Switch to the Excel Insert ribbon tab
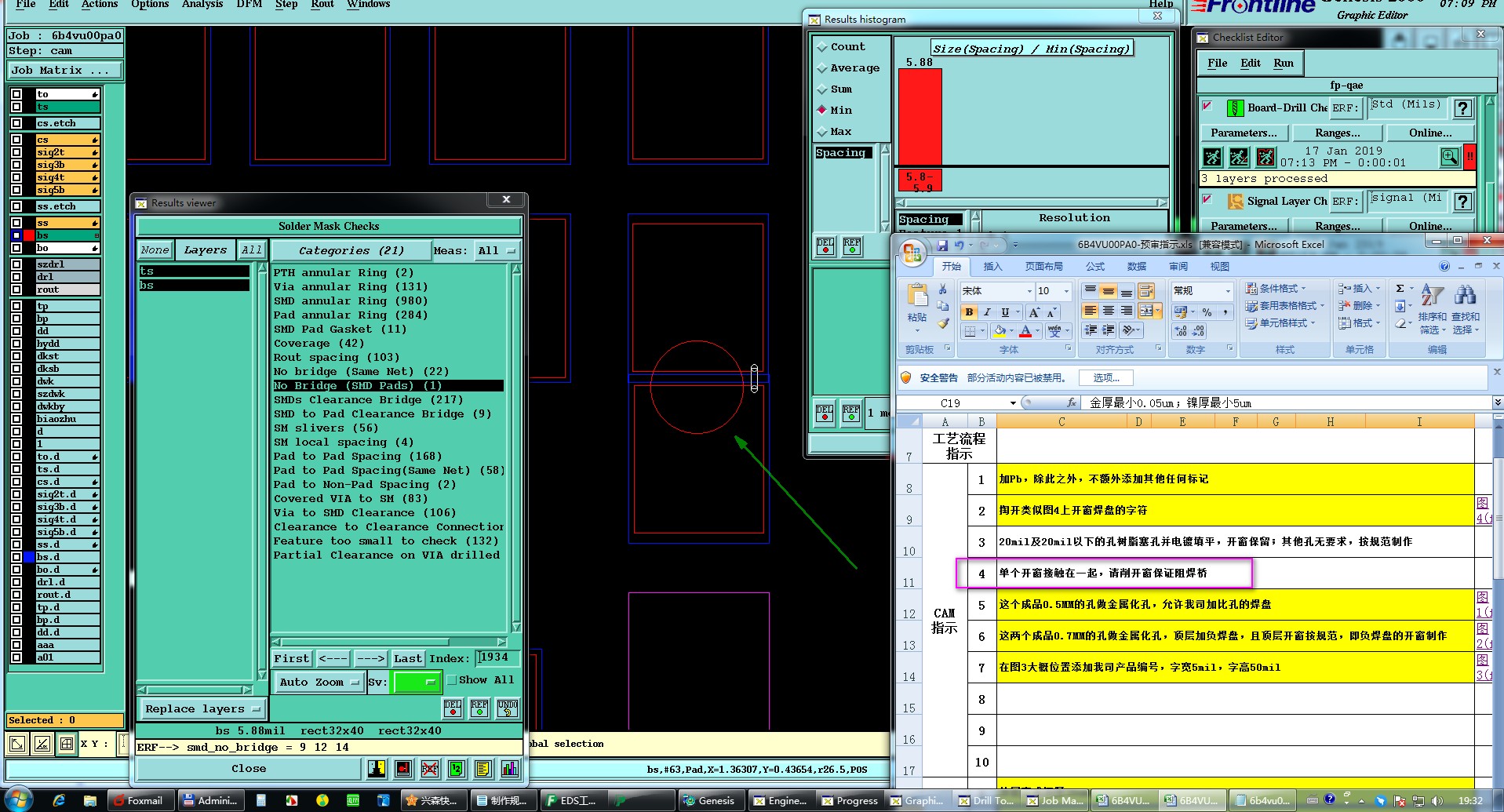 tap(993, 267)
